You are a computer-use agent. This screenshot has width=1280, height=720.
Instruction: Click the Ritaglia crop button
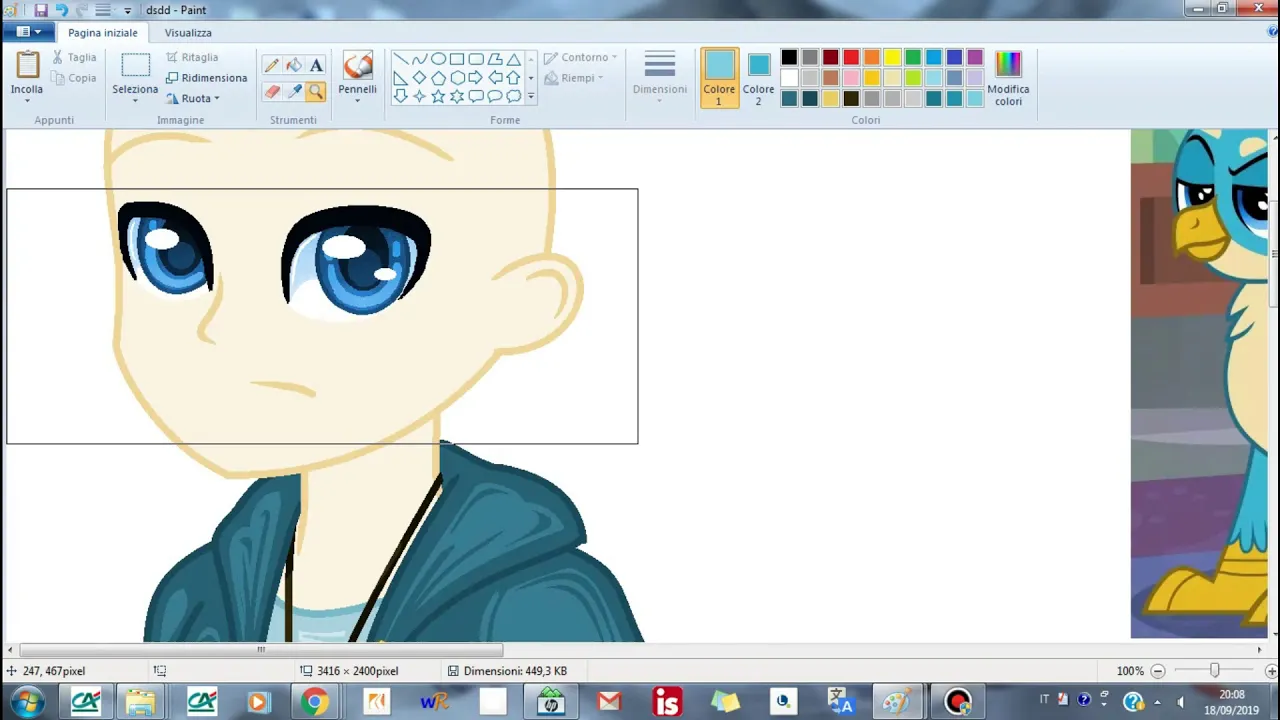click(192, 57)
